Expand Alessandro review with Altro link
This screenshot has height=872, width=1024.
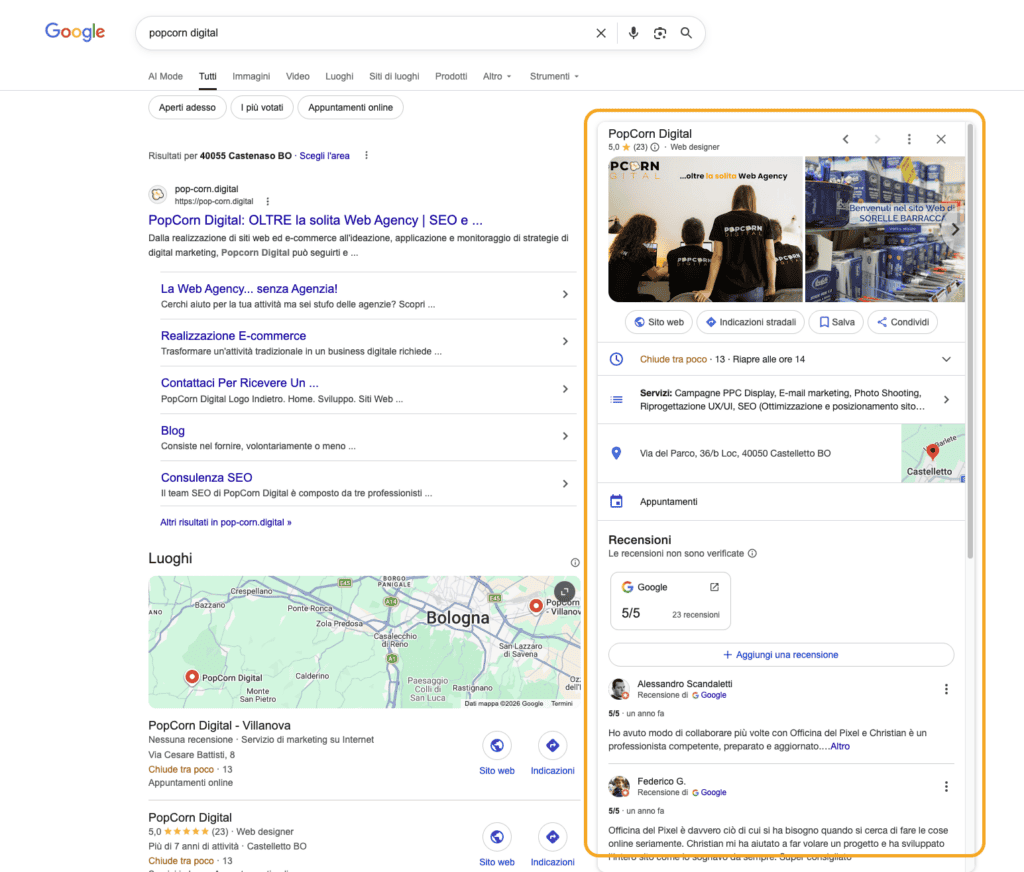pos(840,747)
